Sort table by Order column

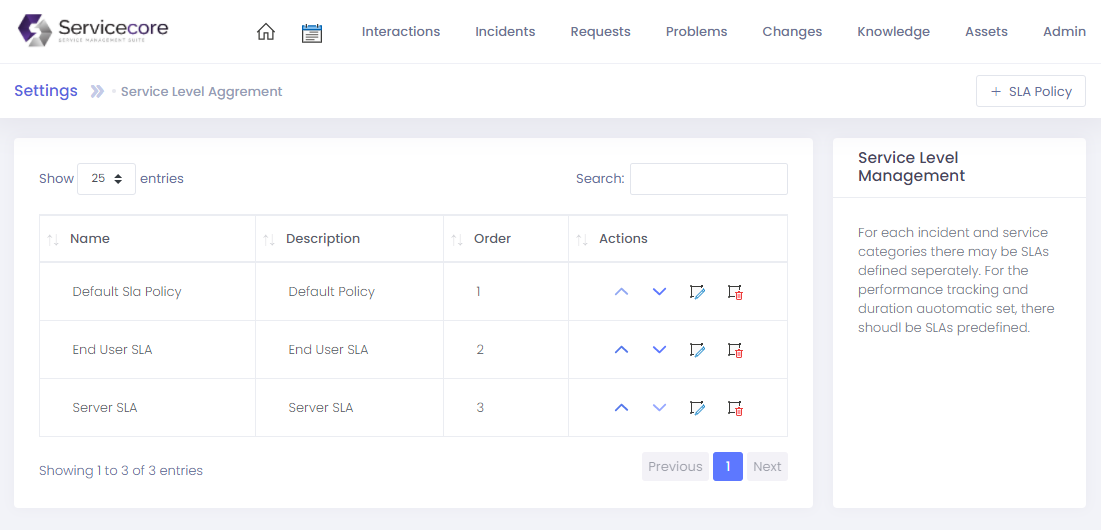pos(492,239)
